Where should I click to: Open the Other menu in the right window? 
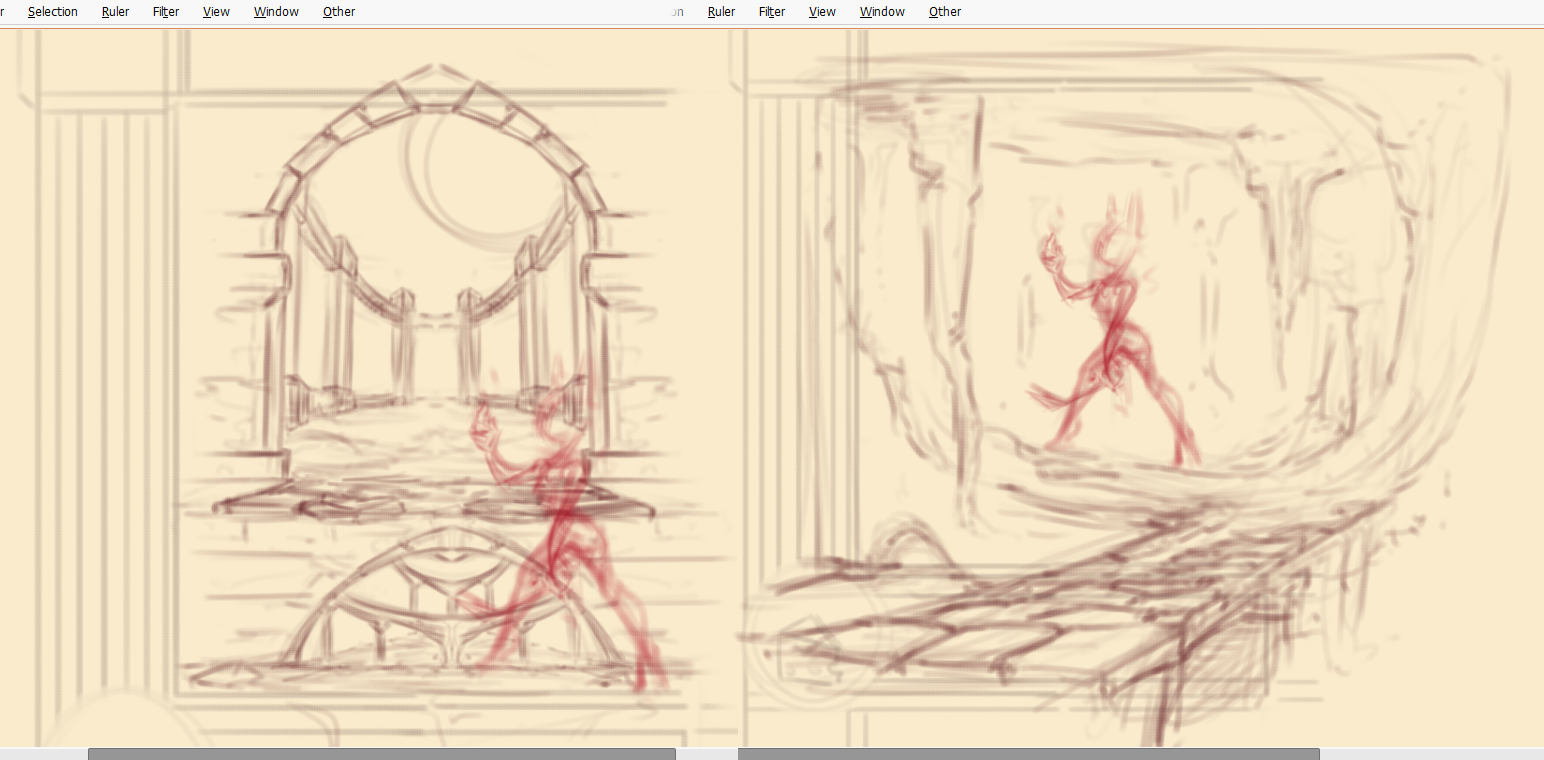pos(945,12)
